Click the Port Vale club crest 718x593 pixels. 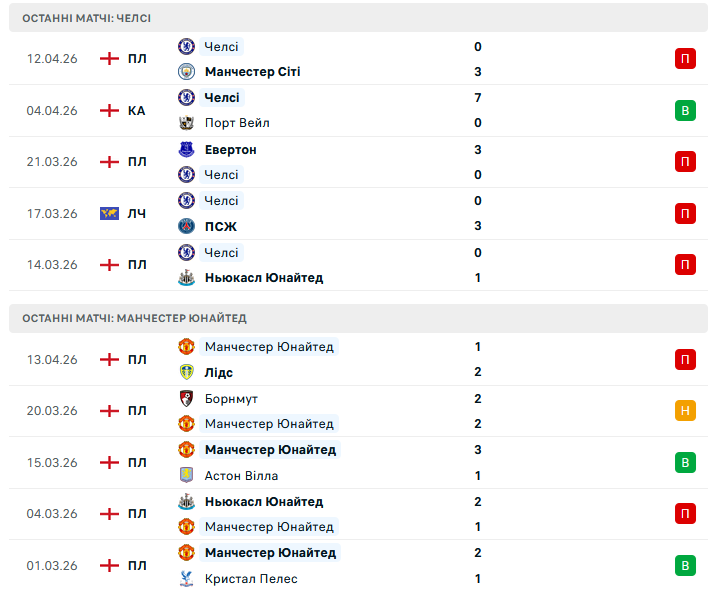click(x=186, y=123)
